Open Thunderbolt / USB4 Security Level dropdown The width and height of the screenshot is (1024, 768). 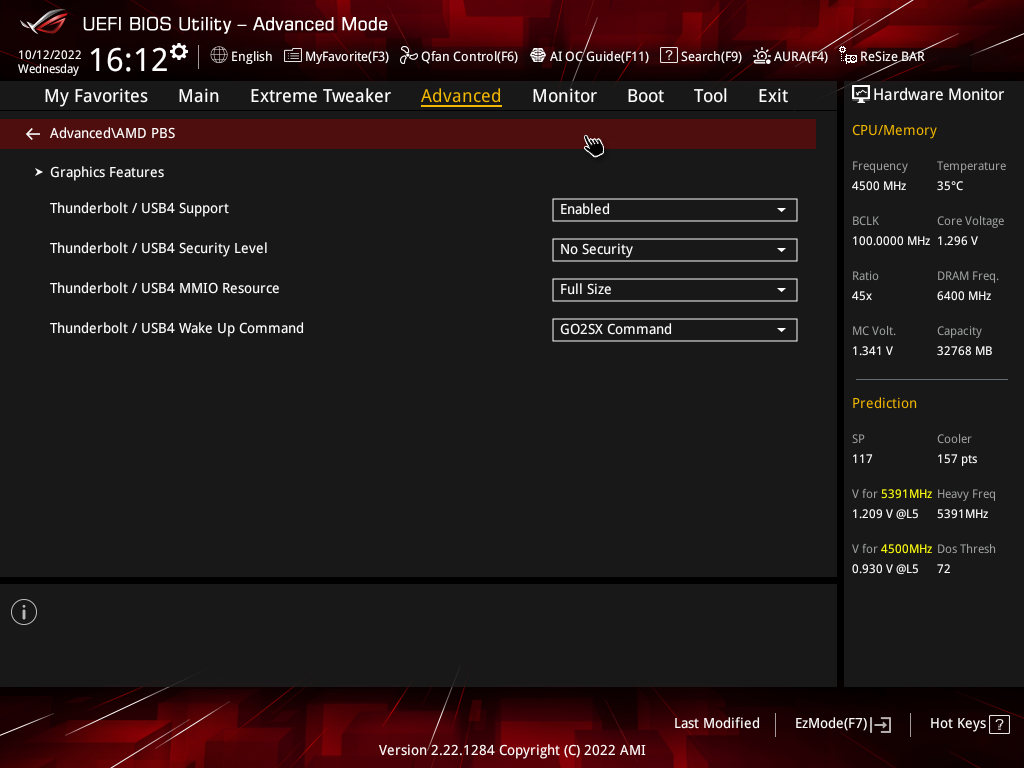(x=675, y=249)
